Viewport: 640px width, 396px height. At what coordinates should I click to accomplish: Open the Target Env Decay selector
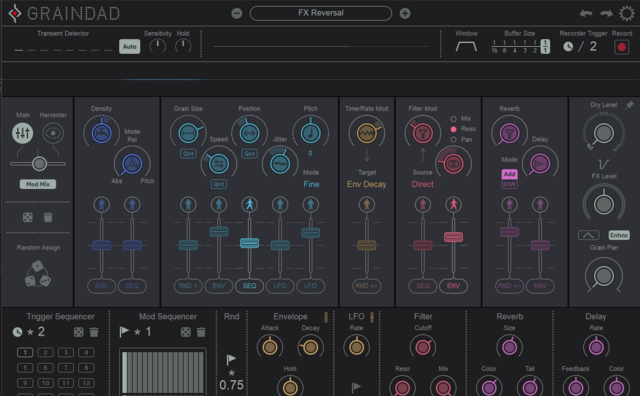coord(367,184)
